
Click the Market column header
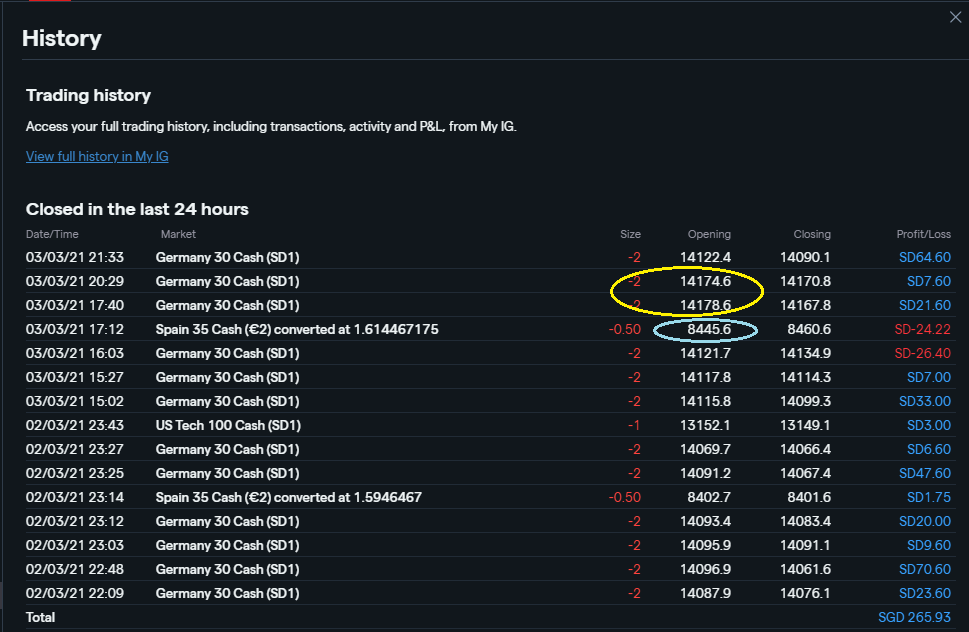[178, 234]
